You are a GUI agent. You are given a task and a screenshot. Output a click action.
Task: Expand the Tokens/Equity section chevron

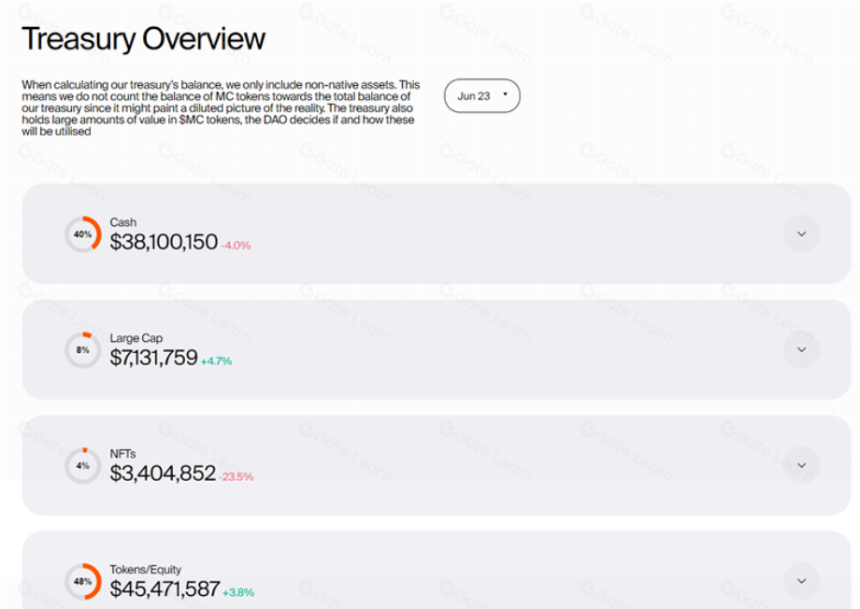(x=801, y=582)
